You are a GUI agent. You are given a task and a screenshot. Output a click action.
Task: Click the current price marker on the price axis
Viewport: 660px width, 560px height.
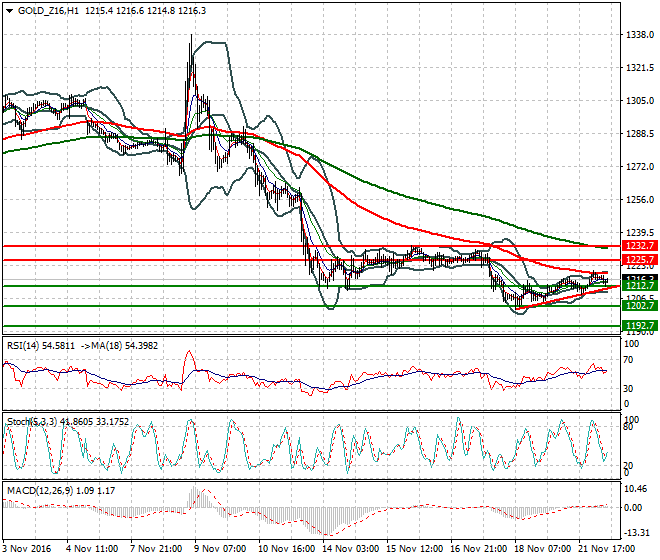coord(640,278)
